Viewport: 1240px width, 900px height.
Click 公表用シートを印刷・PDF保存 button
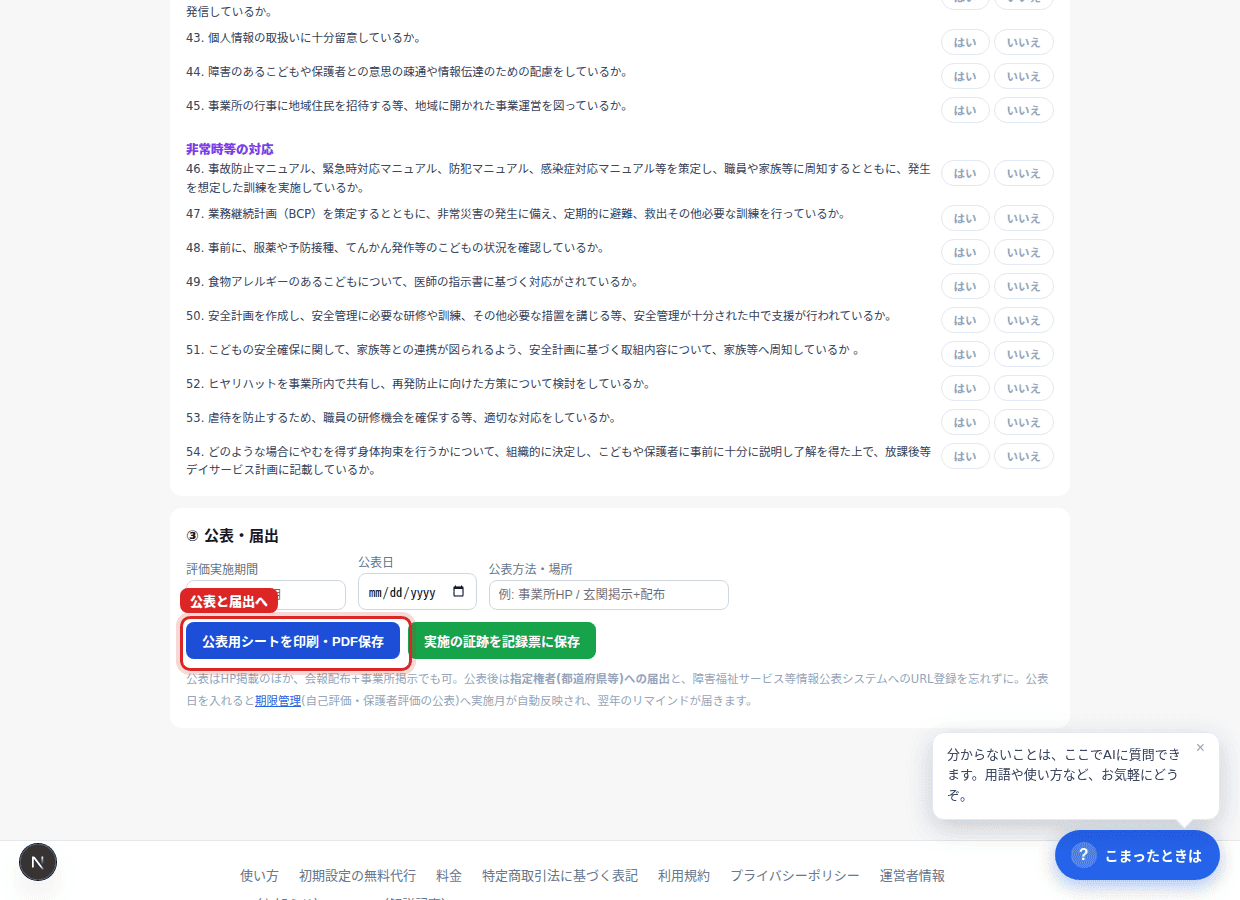click(293, 641)
